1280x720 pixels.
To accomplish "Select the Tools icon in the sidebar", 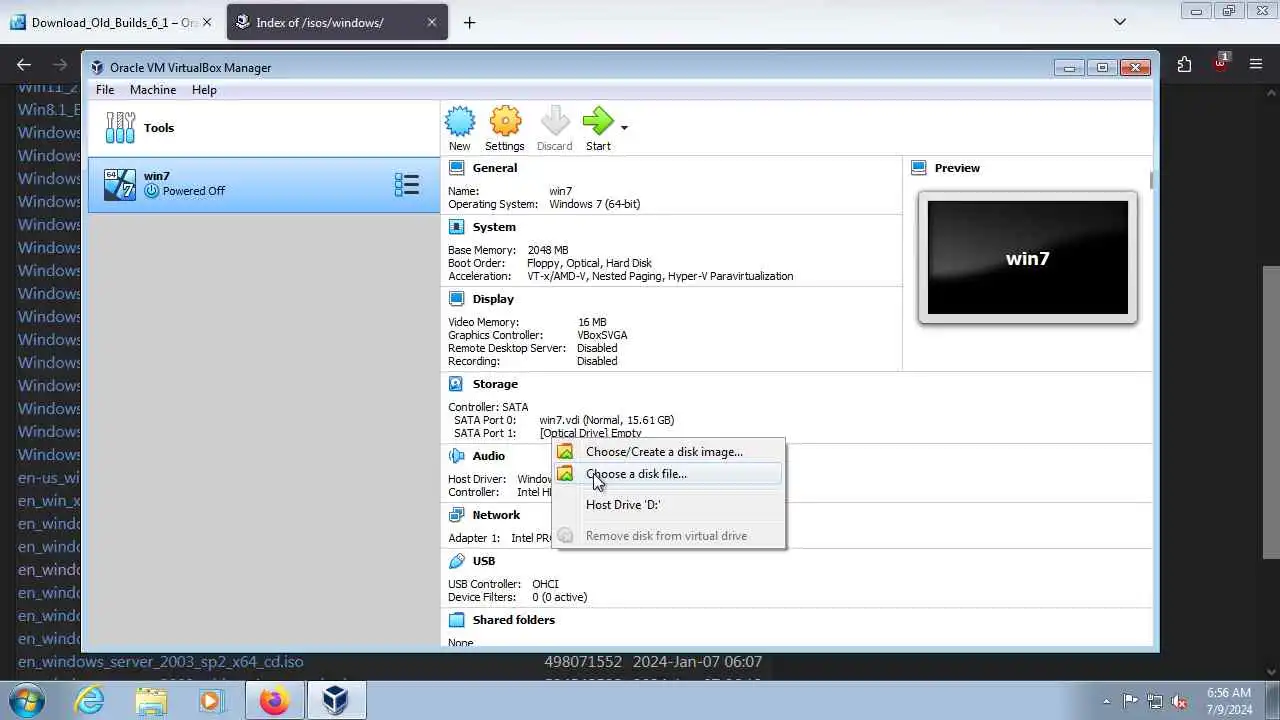I will [x=120, y=127].
